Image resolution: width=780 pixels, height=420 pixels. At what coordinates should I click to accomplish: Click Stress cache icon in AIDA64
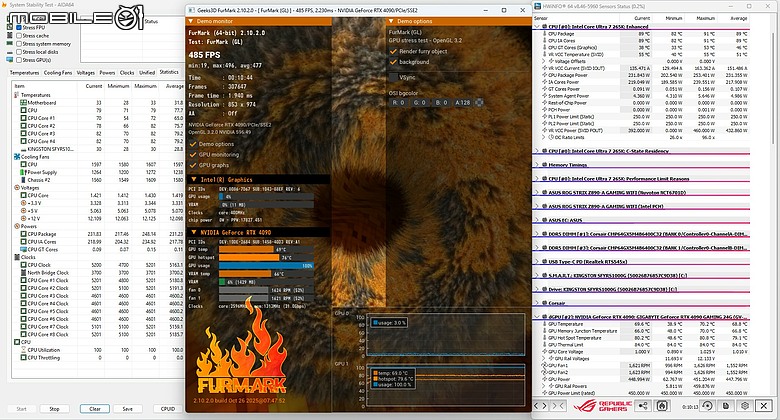click(x=9, y=35)
